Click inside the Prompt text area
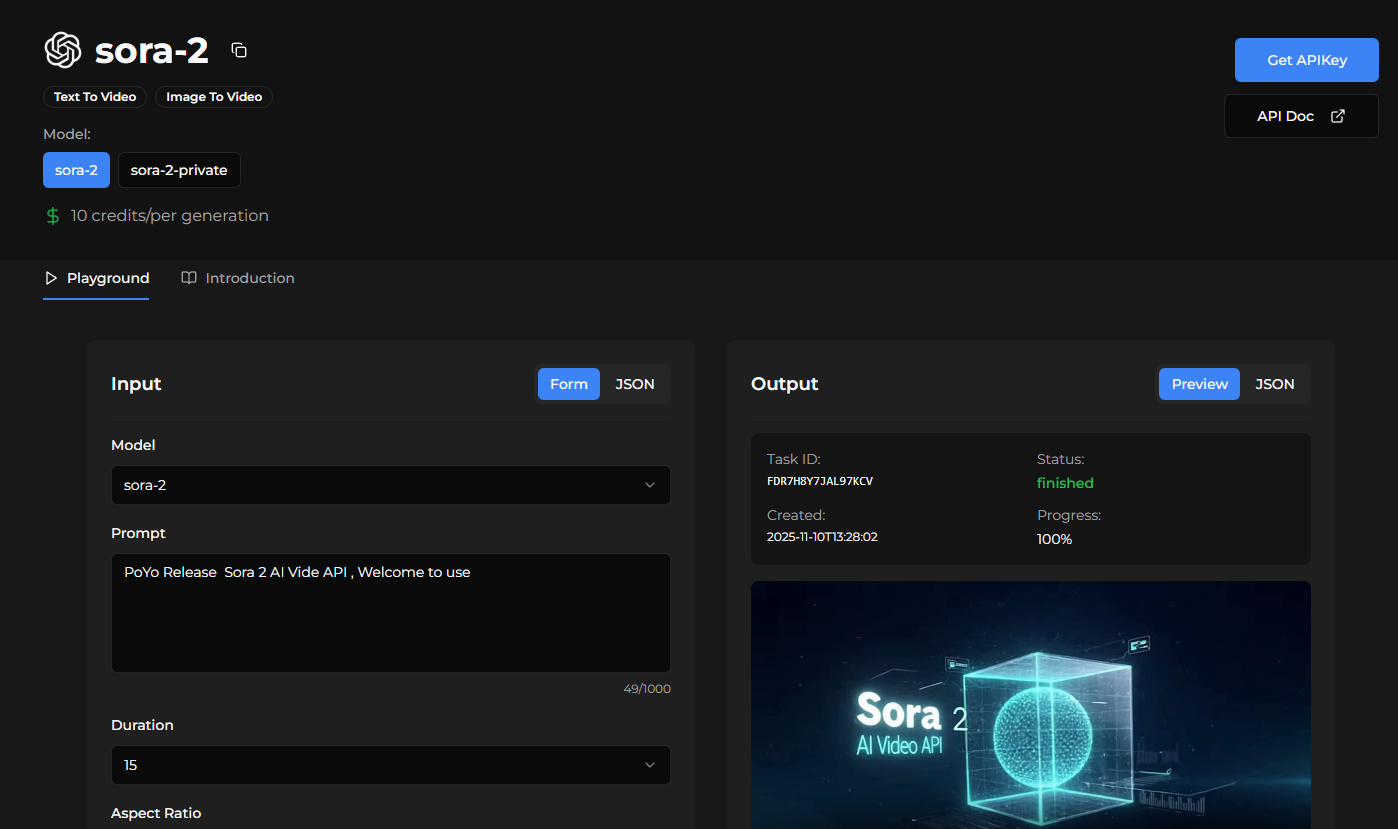1398x829 pixels. (391, 610)
